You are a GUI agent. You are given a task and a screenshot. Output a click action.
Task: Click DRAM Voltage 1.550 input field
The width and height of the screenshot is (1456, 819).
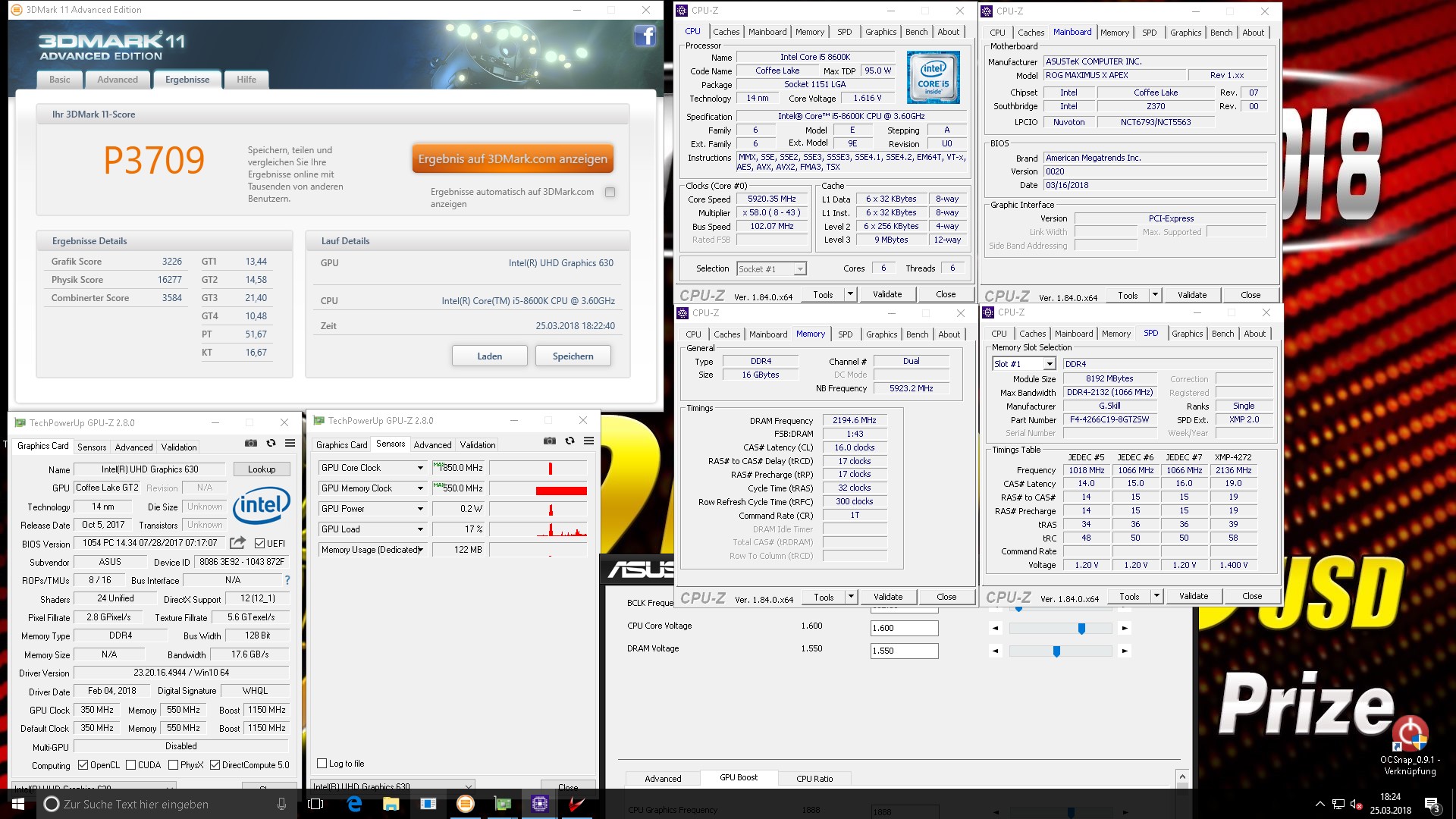(x=905, y=651)
